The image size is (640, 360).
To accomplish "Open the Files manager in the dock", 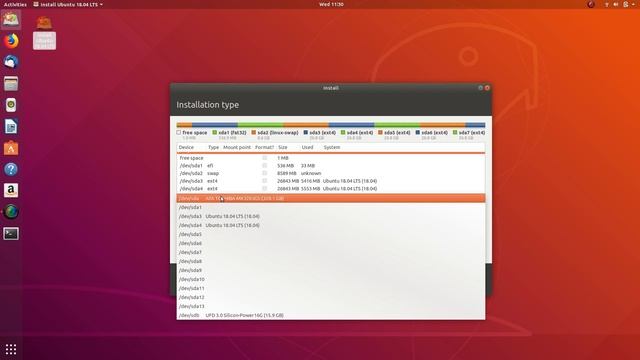I will 11,84.
